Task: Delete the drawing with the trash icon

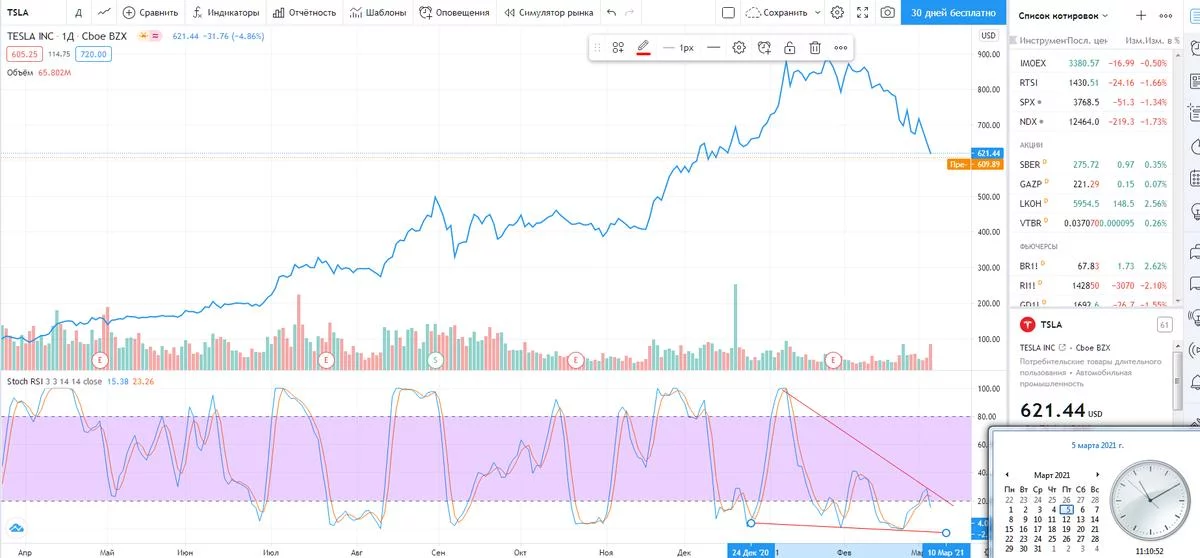Action: 815,47
